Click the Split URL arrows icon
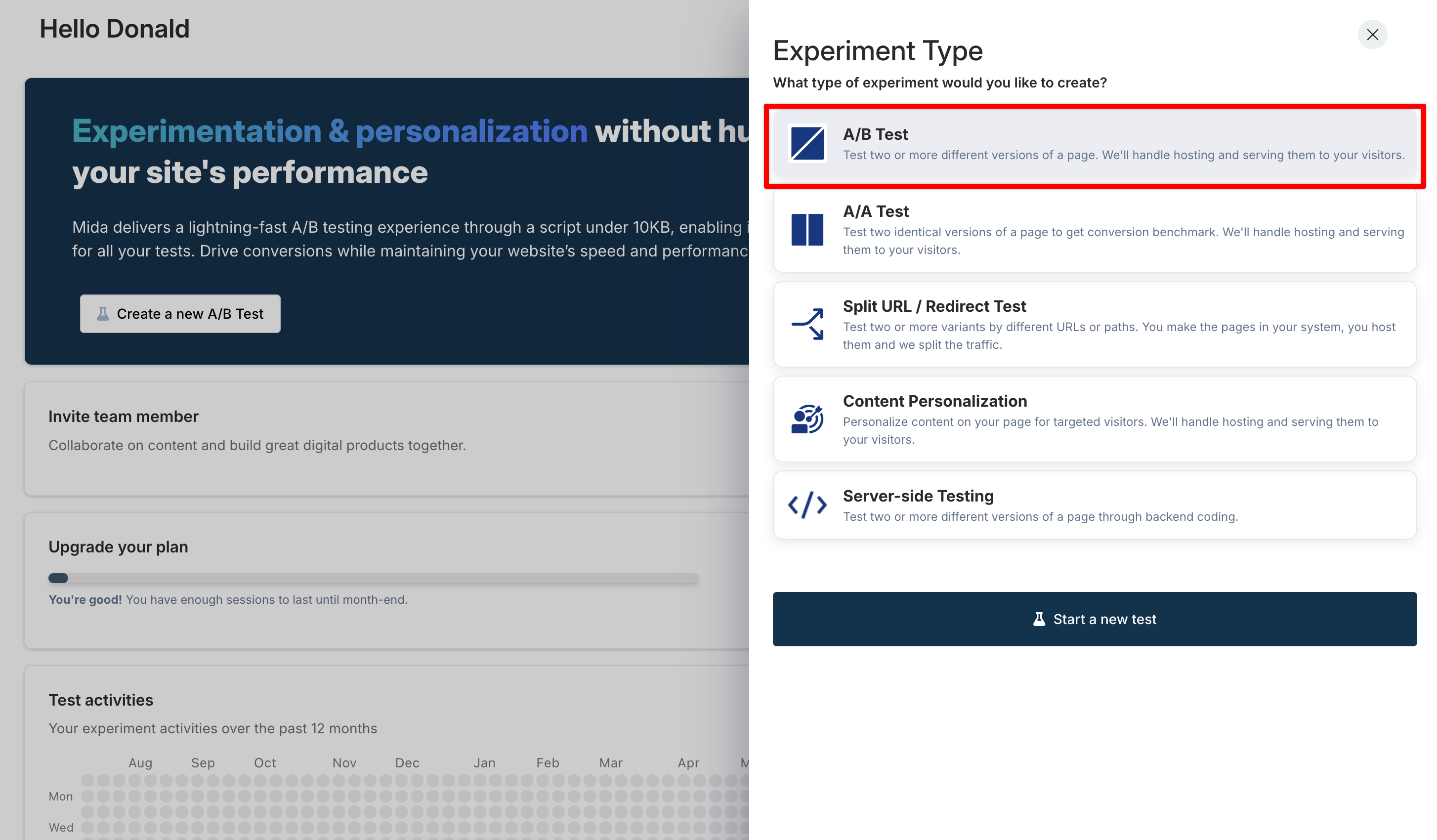The height and width of the screenshot is (840, 1437). [x=807, y=324]
